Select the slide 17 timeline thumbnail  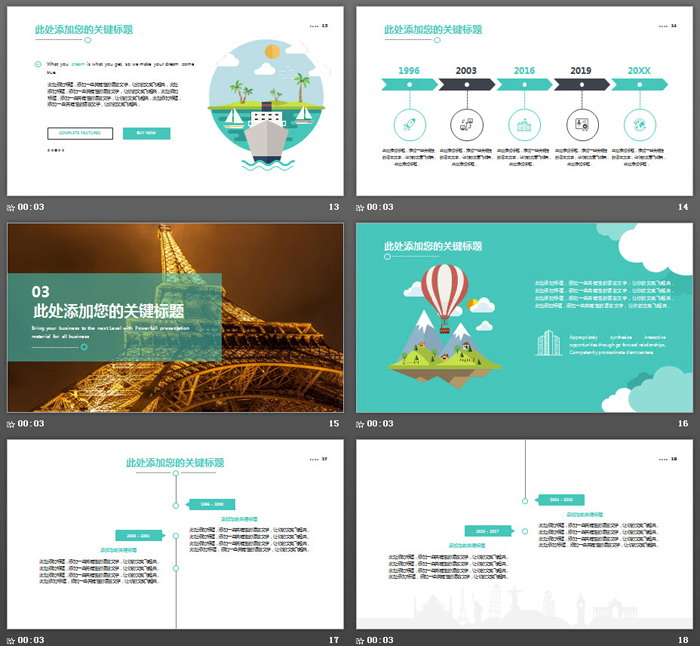click(175, 533)
